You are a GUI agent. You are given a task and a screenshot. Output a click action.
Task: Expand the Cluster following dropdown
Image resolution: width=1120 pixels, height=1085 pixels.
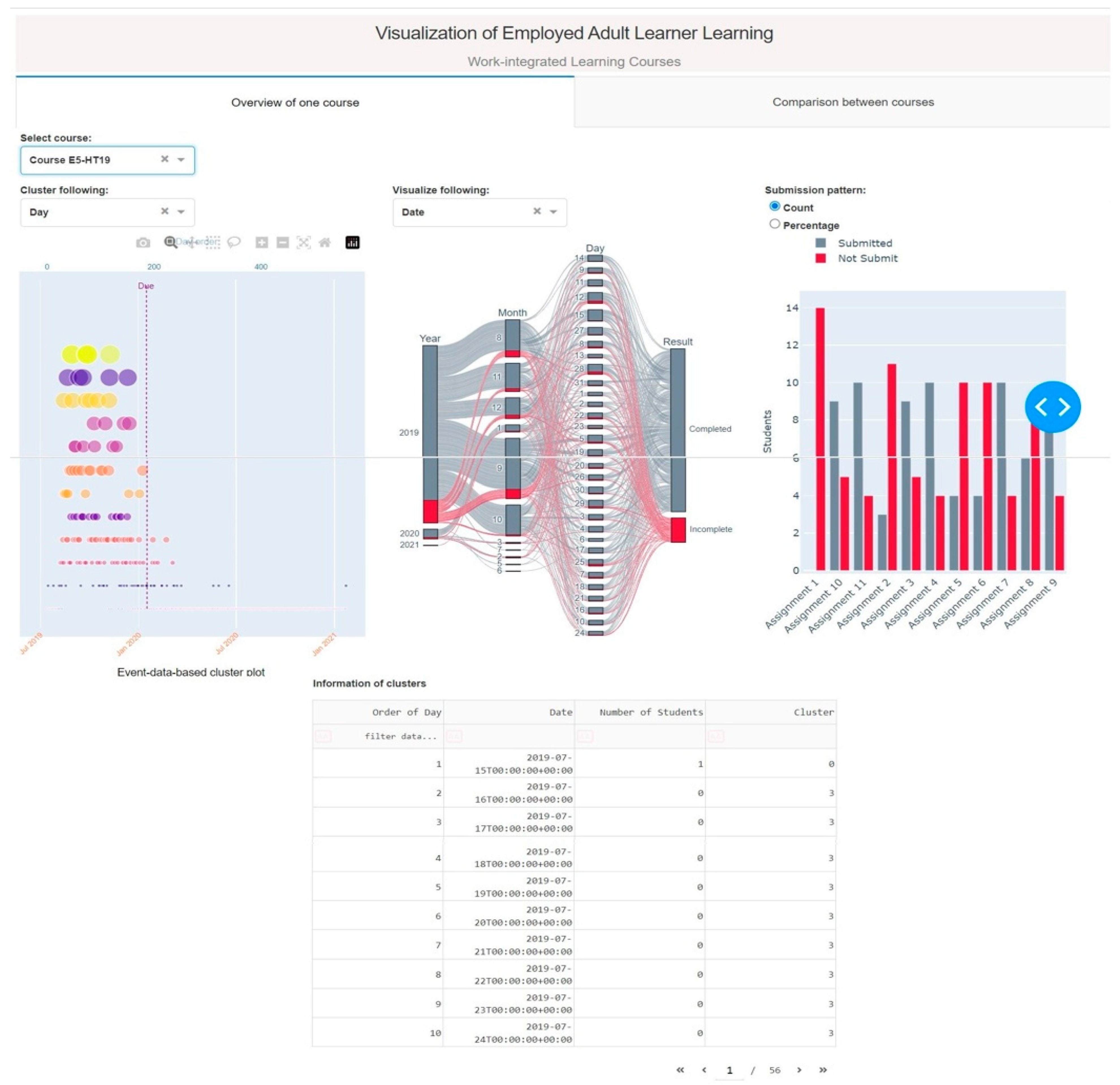point(181,212)
